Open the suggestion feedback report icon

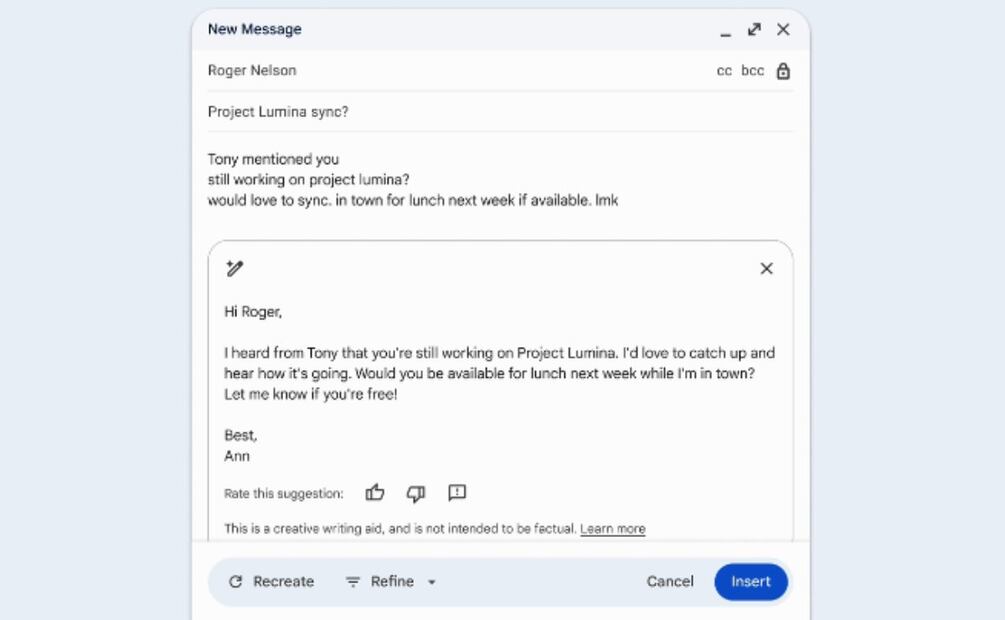[457, 493]
